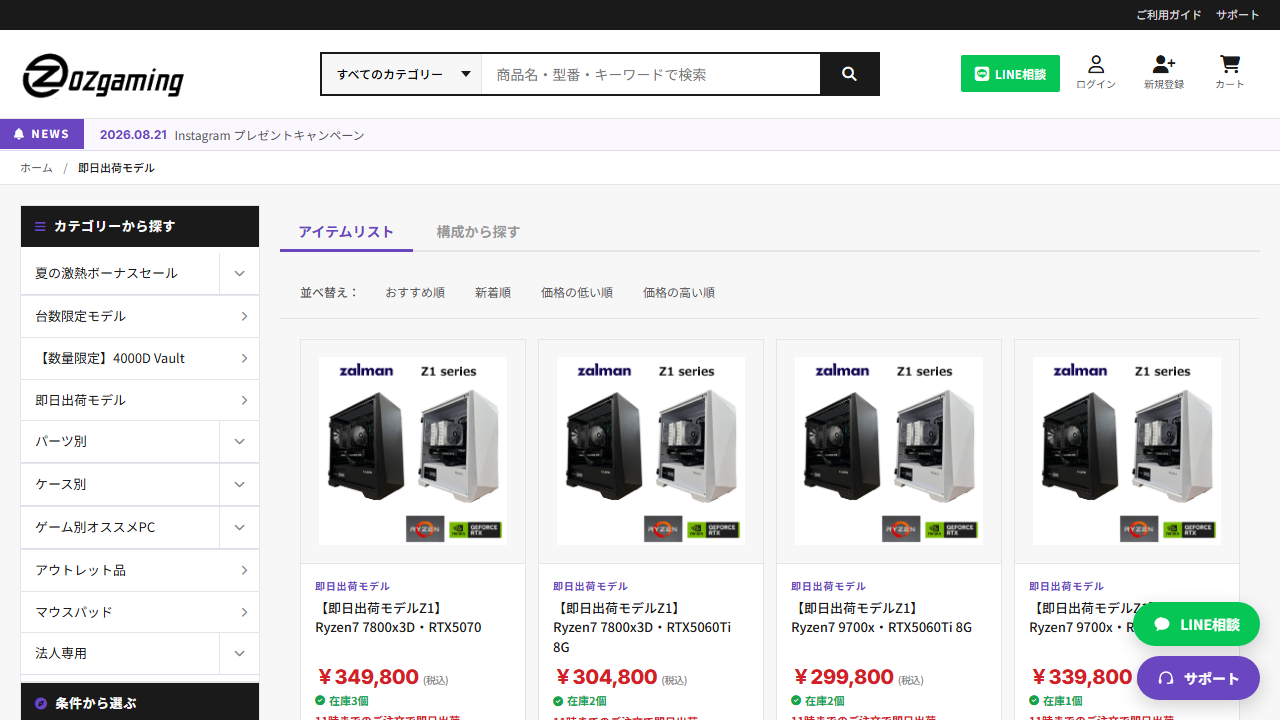Click the 条件から選ぶ header
This screenshot has height=720, width=1280.
tap(140, 702)
